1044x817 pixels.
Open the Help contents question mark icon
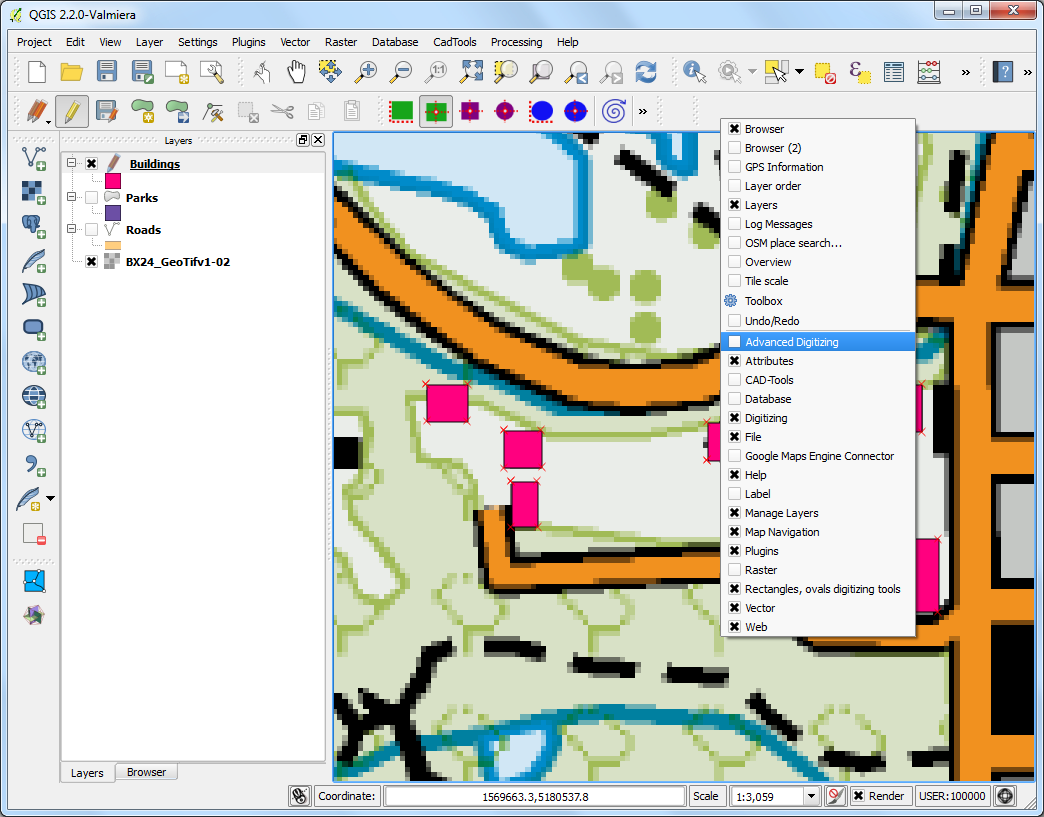(x=1002, y=72)
